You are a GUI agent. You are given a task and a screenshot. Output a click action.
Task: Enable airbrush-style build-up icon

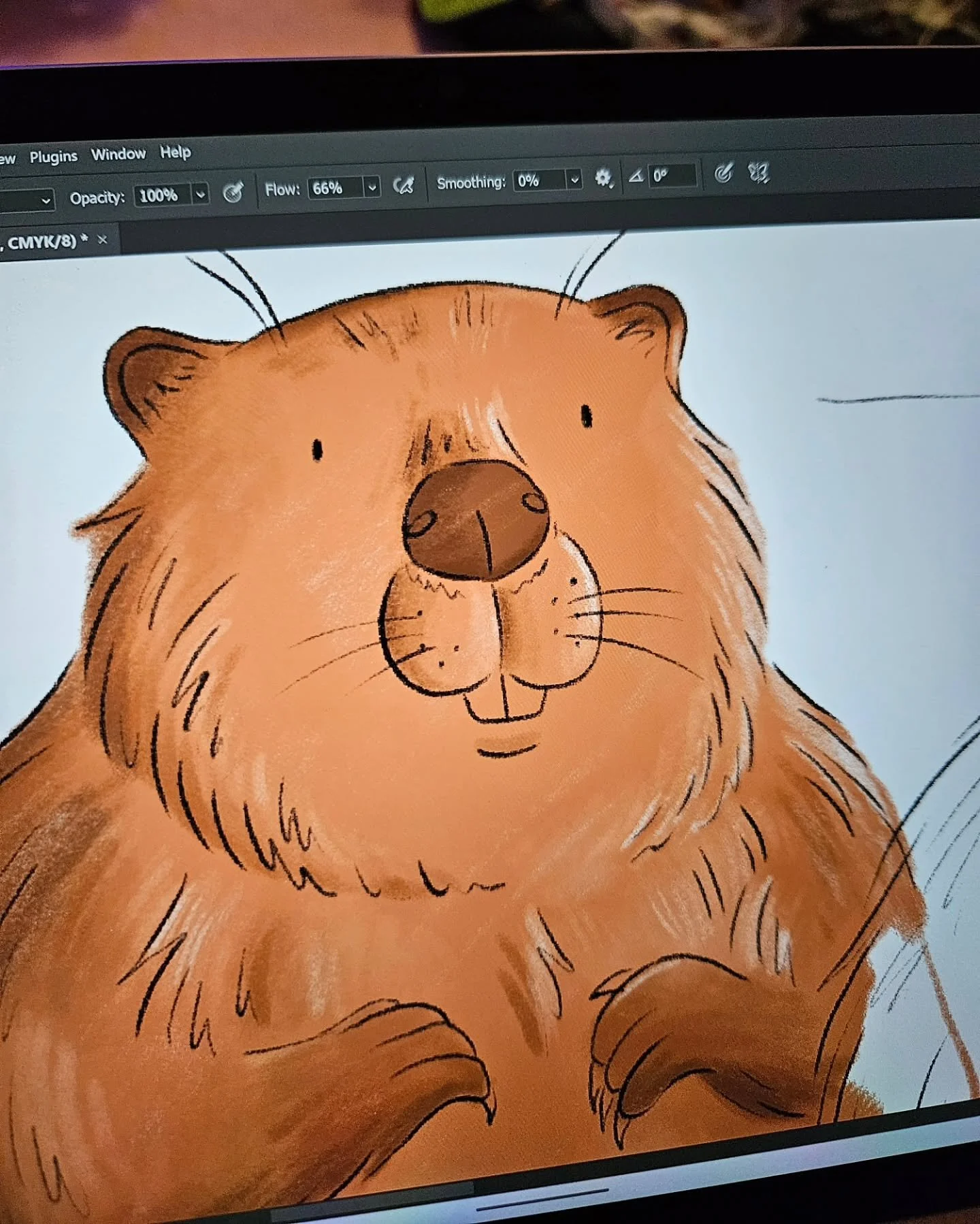[404, 184]
